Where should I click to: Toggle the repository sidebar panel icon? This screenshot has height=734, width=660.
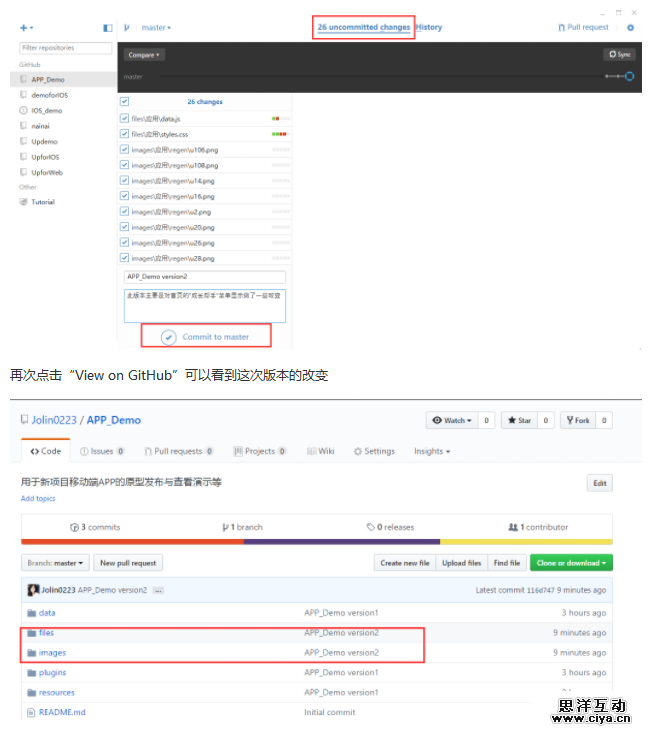(x=108, y=28)
